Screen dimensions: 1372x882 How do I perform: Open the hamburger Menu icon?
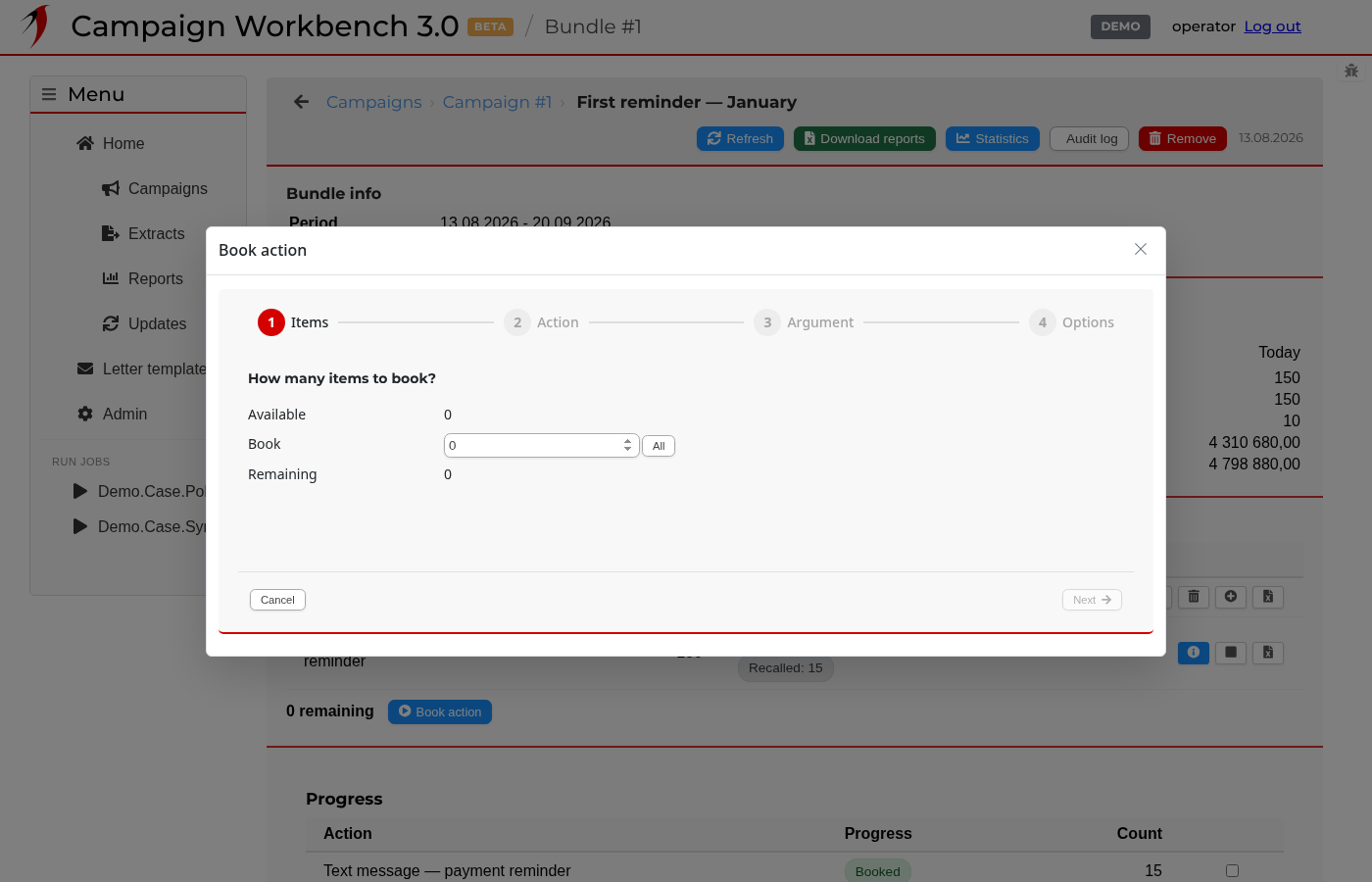49,94
